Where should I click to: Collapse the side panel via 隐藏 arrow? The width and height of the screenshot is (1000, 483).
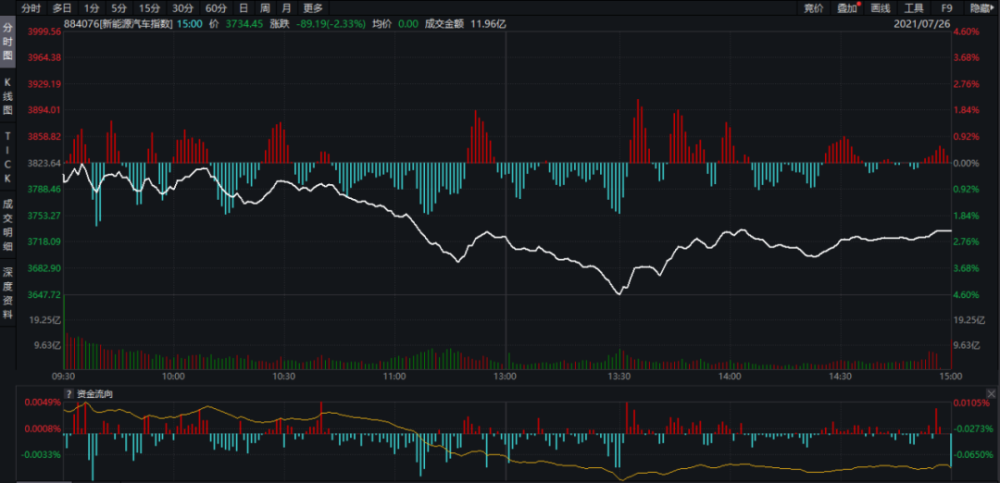[982, 8]
